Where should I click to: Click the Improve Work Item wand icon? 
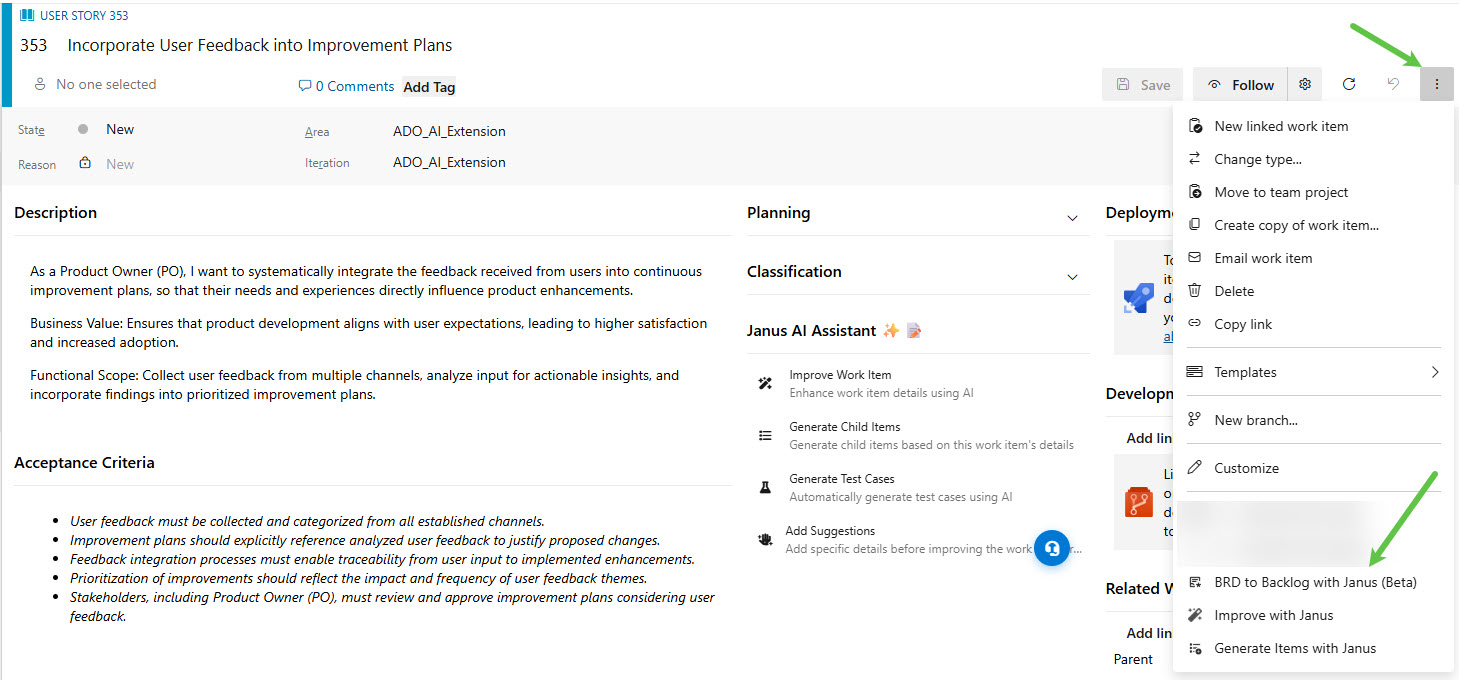(x=766, y=384)
